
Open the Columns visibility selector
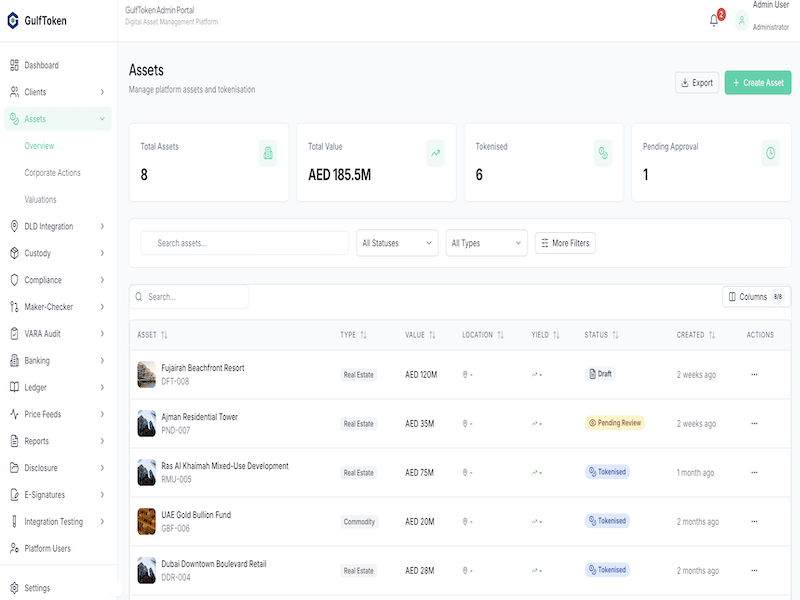coord(756,297)
